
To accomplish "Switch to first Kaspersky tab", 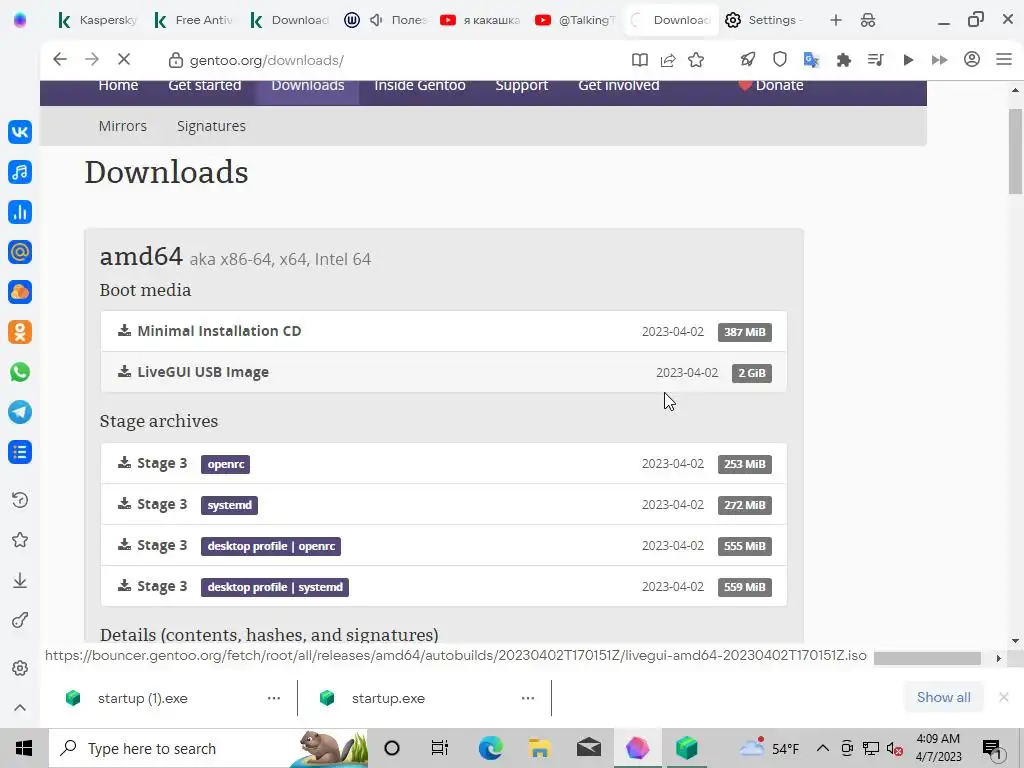I will 98,20.
